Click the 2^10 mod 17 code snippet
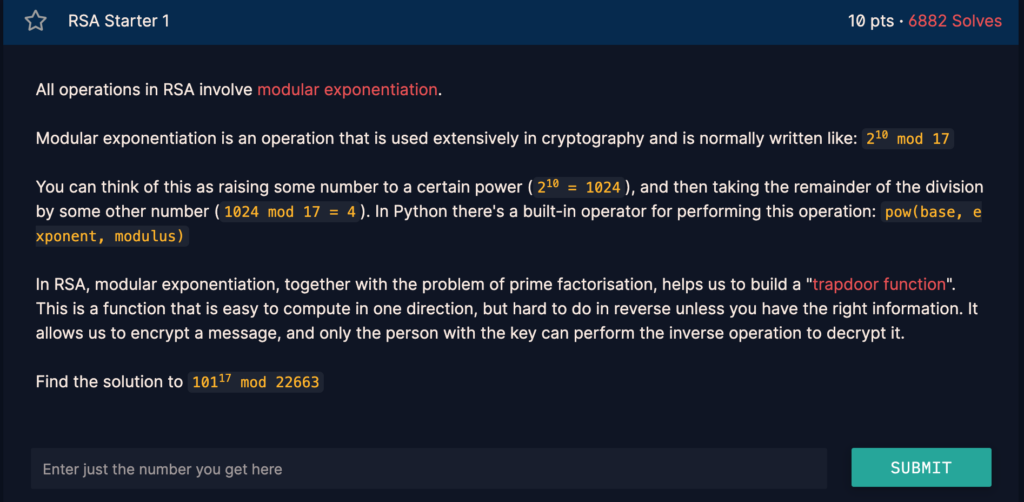The width and height of the screenshot is (1024, 502). 907,139
